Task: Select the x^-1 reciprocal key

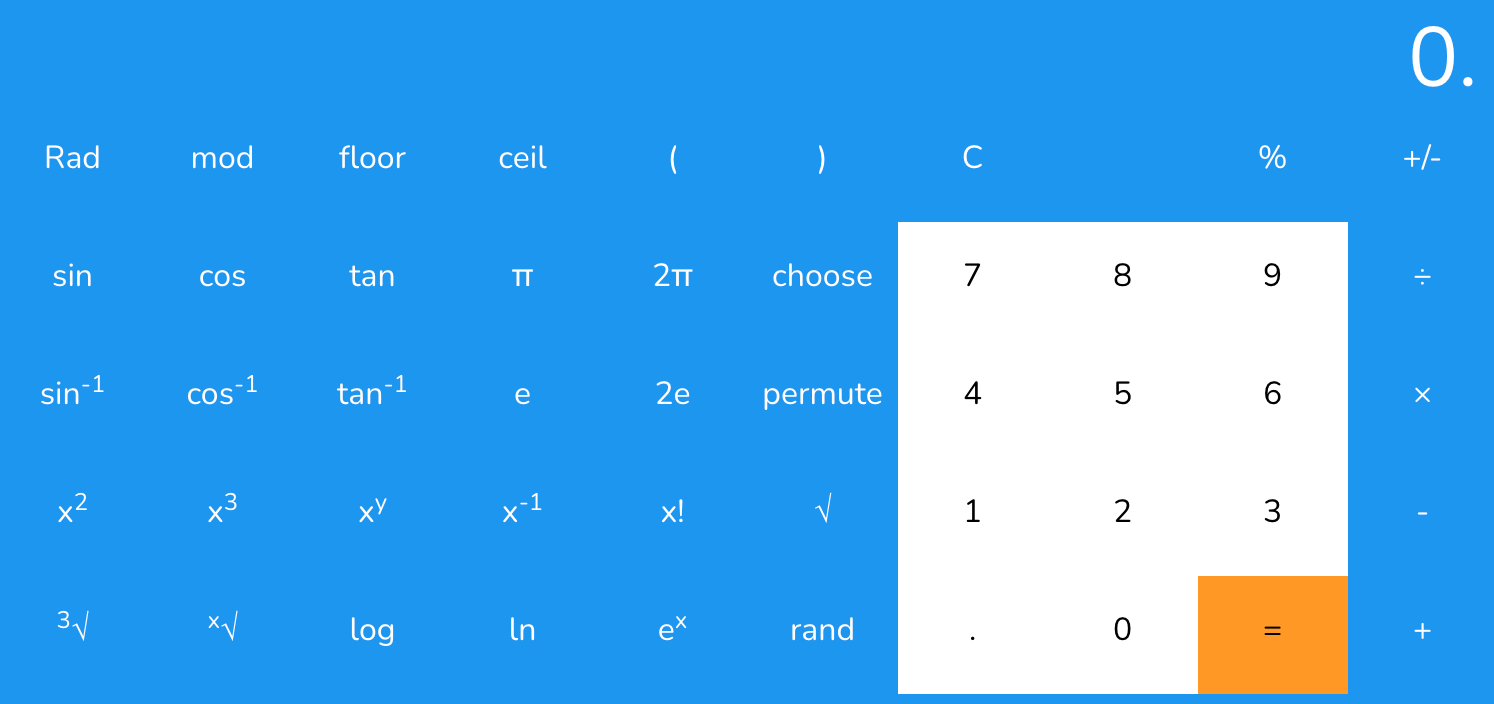Action: click(x=521, y=512)
